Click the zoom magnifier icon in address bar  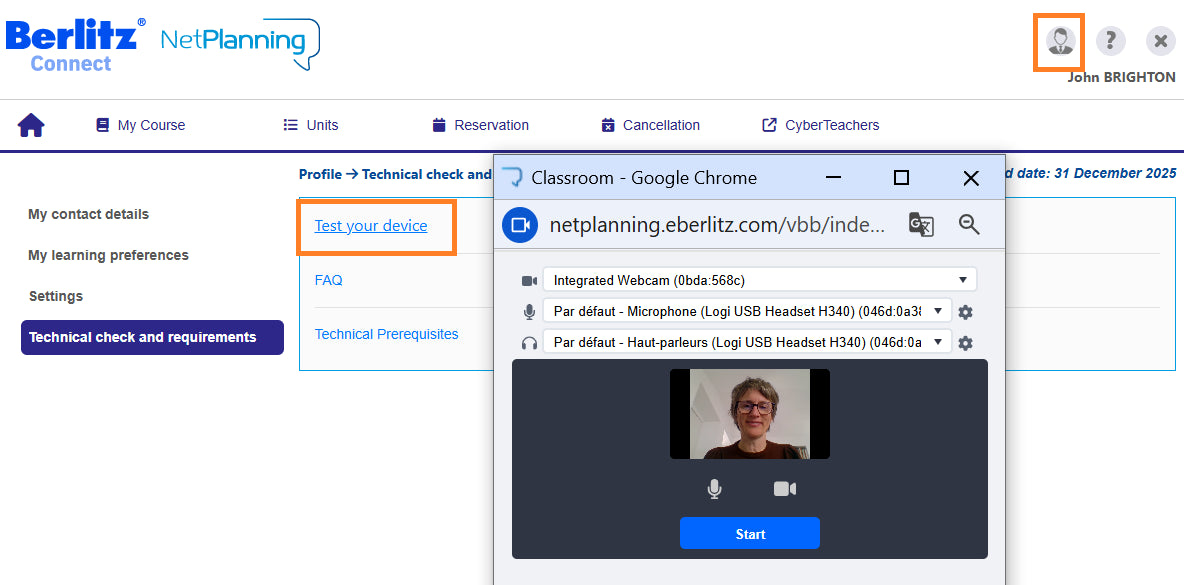(969, 224)
